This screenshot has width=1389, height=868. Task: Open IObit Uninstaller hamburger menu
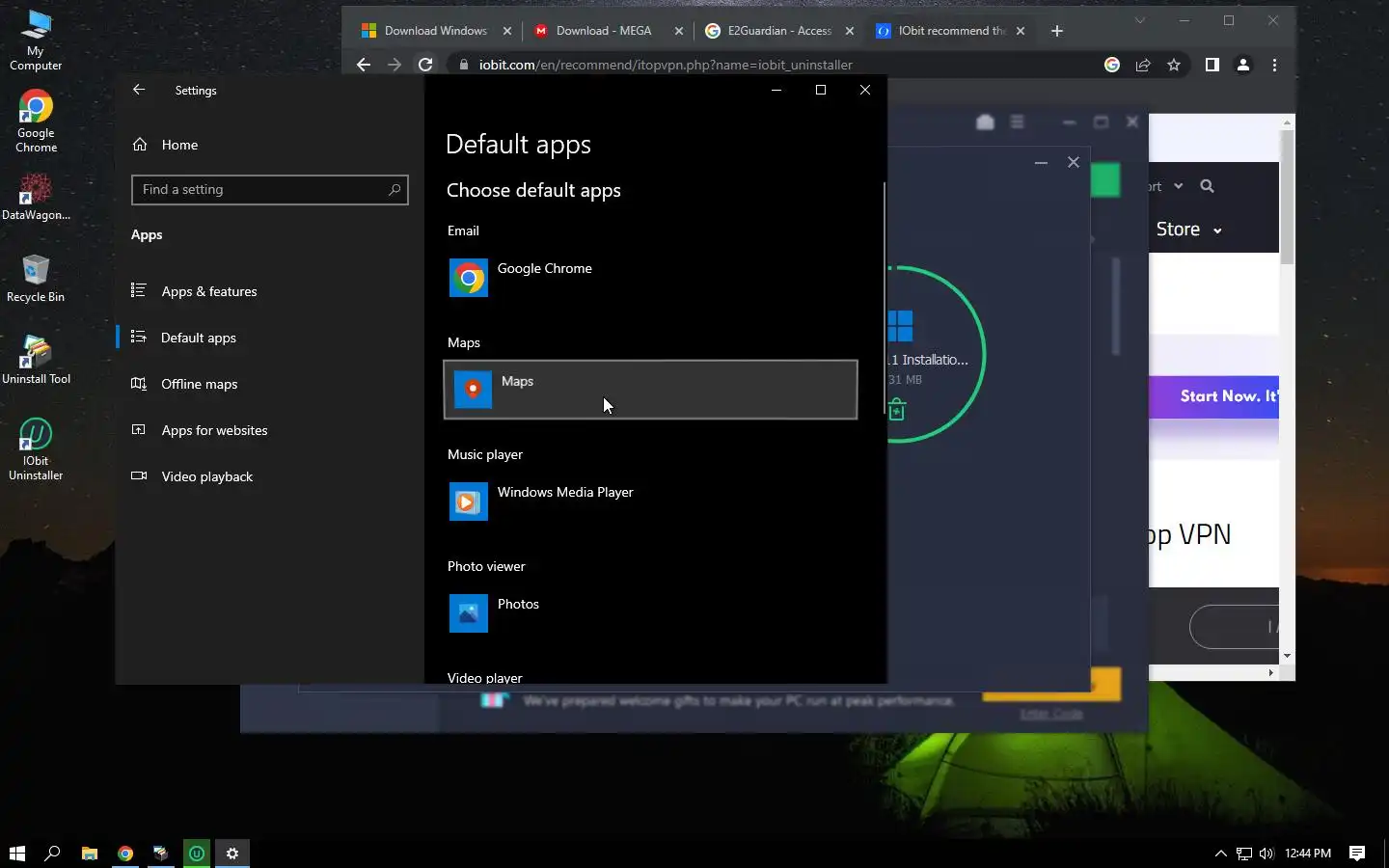click(1017, 122)
